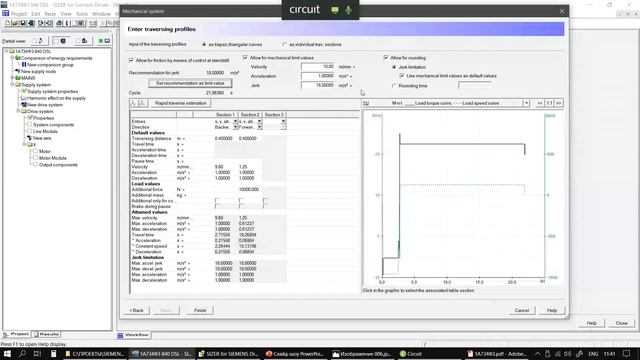Click the Acceleration limit input field
This screenshot has width=640, height=360.
[318, 76]
